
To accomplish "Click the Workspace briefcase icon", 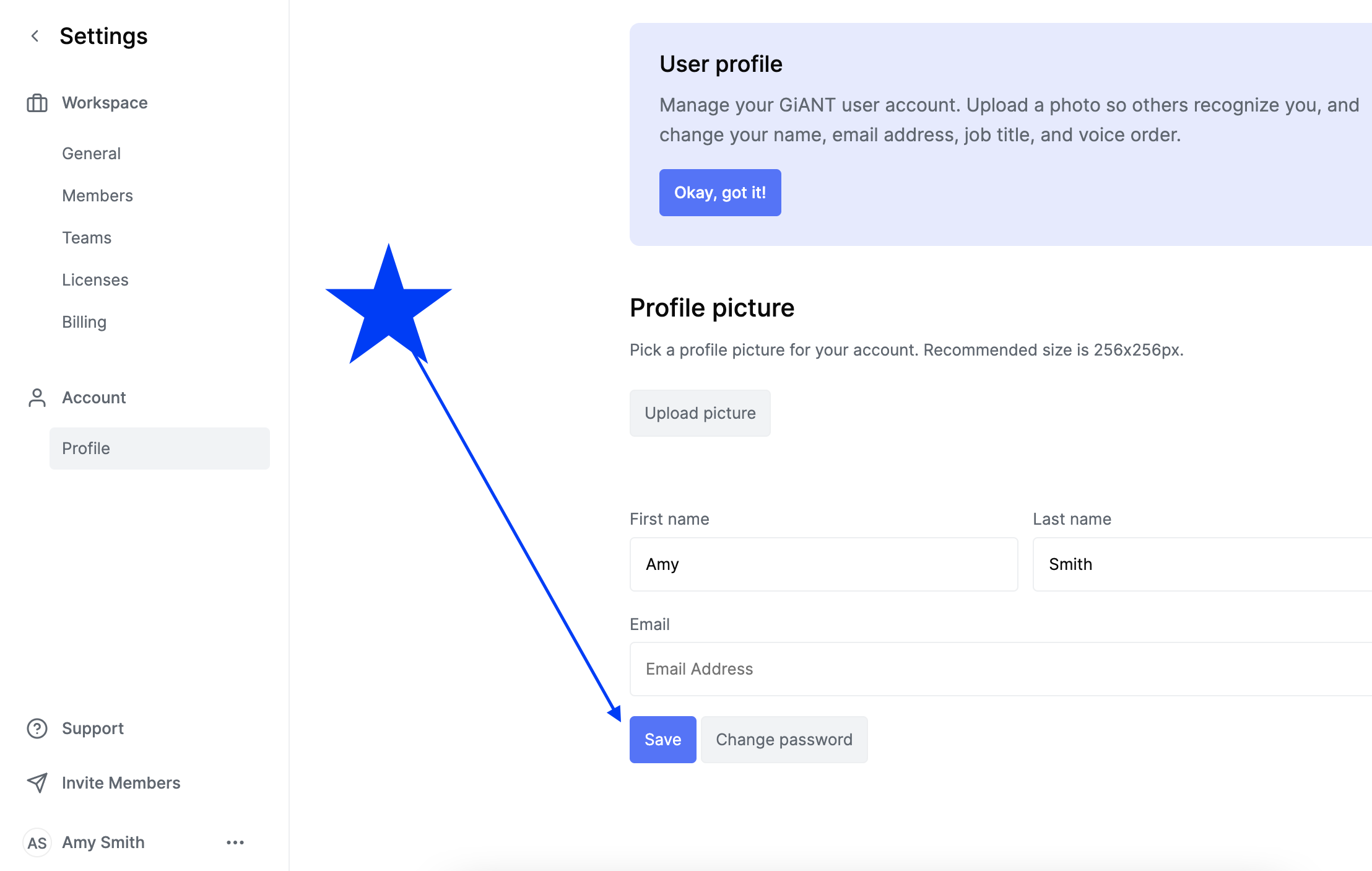I will 37,103.
